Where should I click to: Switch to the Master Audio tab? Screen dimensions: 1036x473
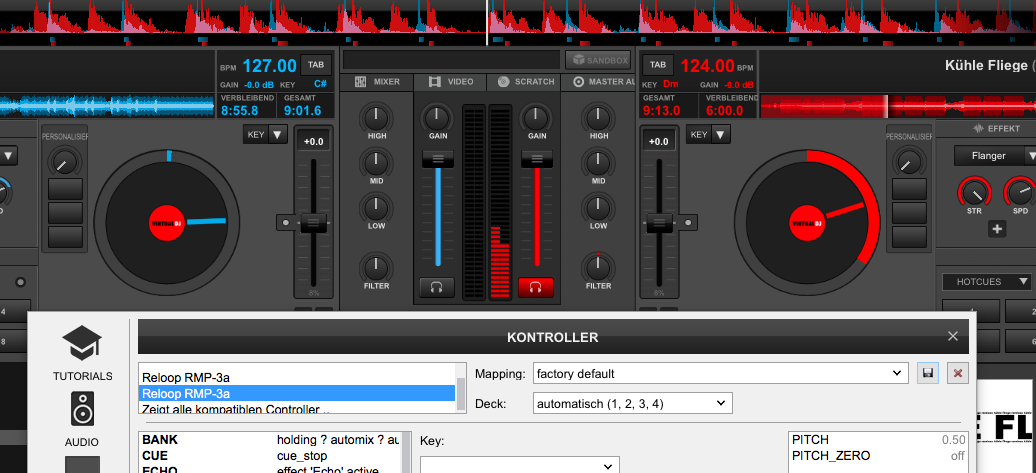pos(599,82)
